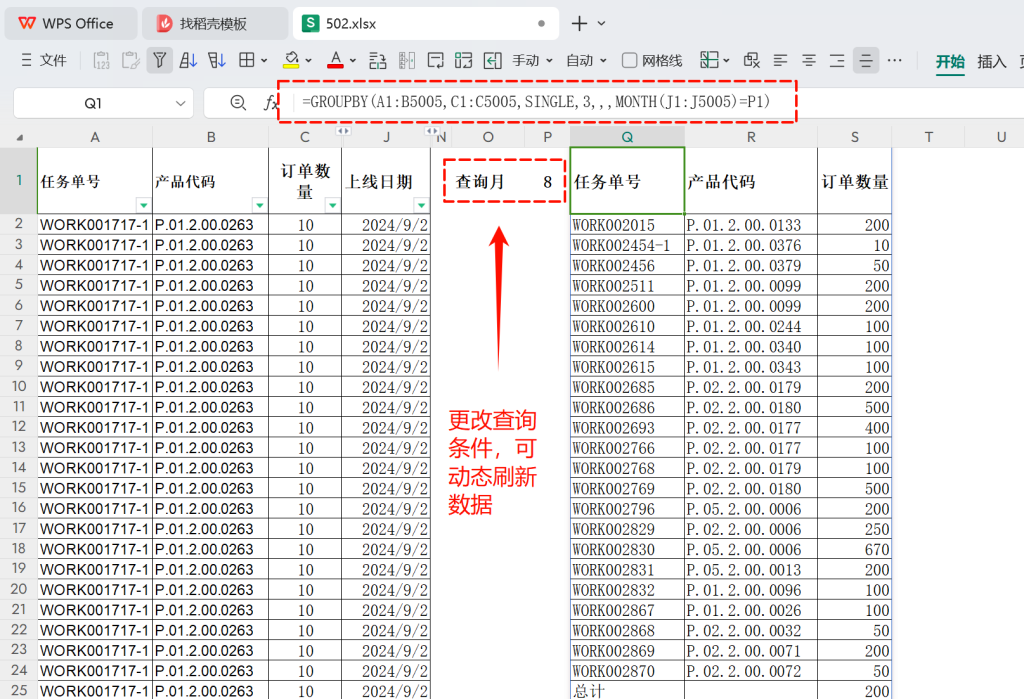Select cell WORK002870
Viewport: 1024px width, 699px height.
click(x=627, y=670)
